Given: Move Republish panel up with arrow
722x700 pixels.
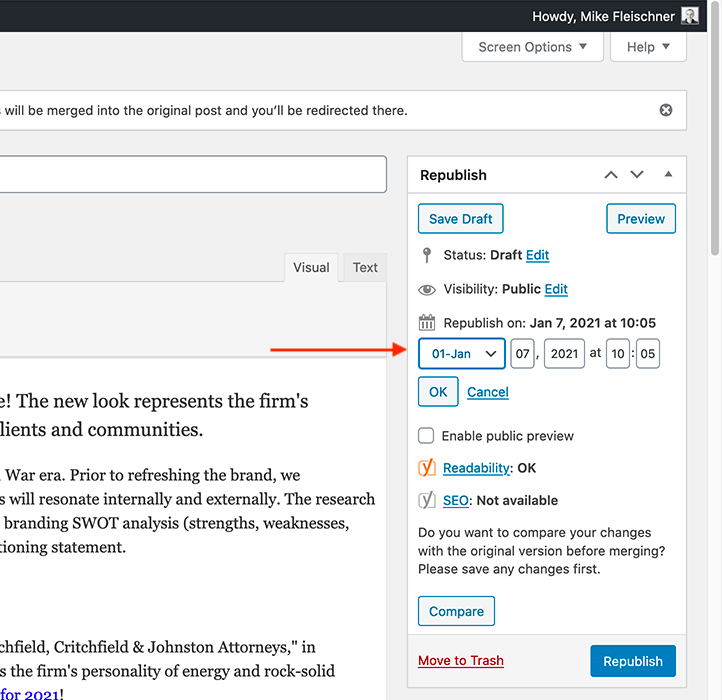Looking at the screenshot, I should pyautogui.click(x=611, y=175).
